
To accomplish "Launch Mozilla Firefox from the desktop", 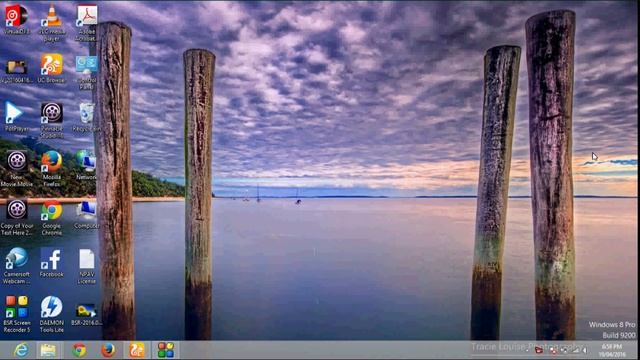I will (51, 168).
